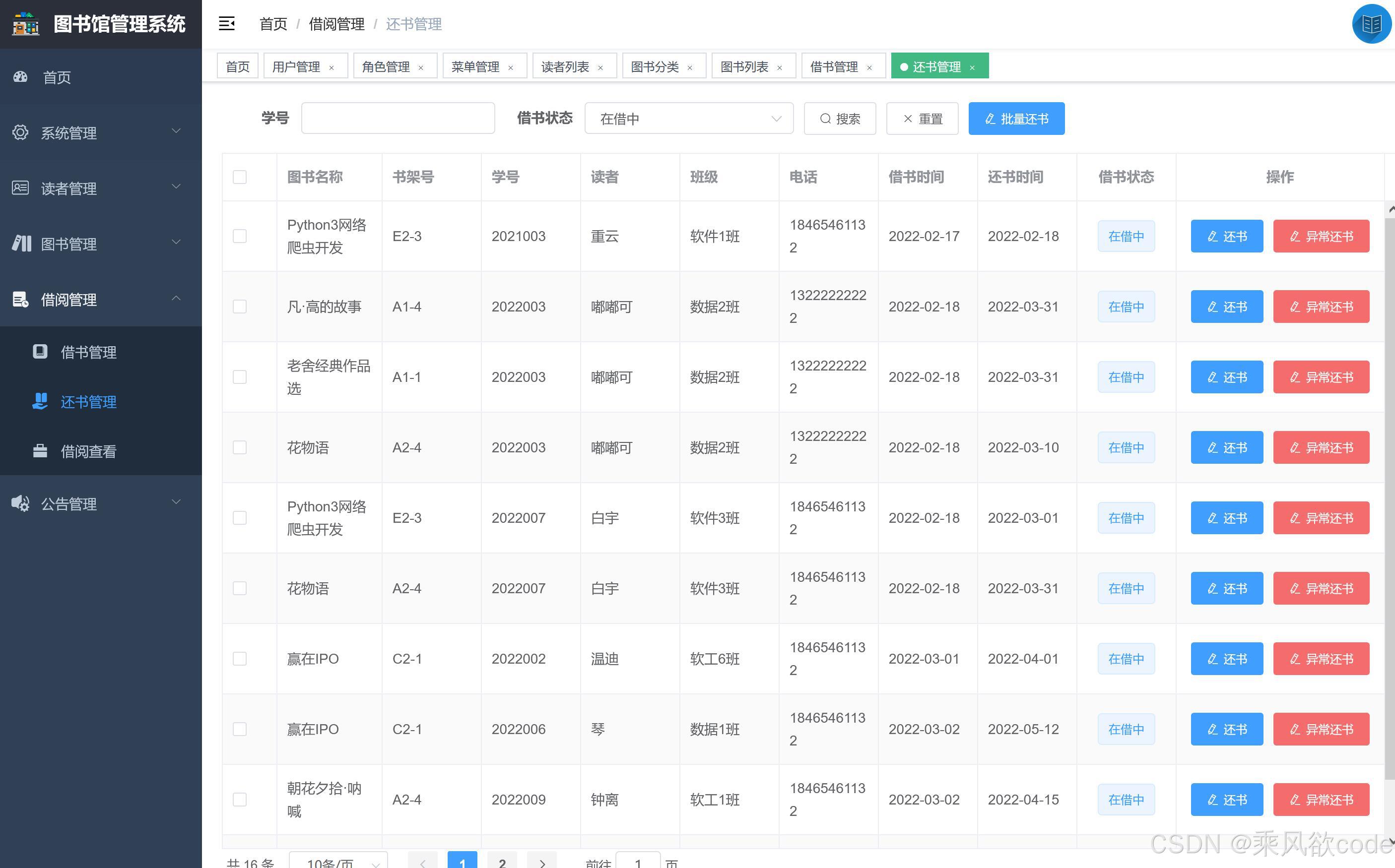The width and height of the screenshot is (1395, 868).
Task: Click the sidebar collapse hamburger icon
Action: (226, 24)
